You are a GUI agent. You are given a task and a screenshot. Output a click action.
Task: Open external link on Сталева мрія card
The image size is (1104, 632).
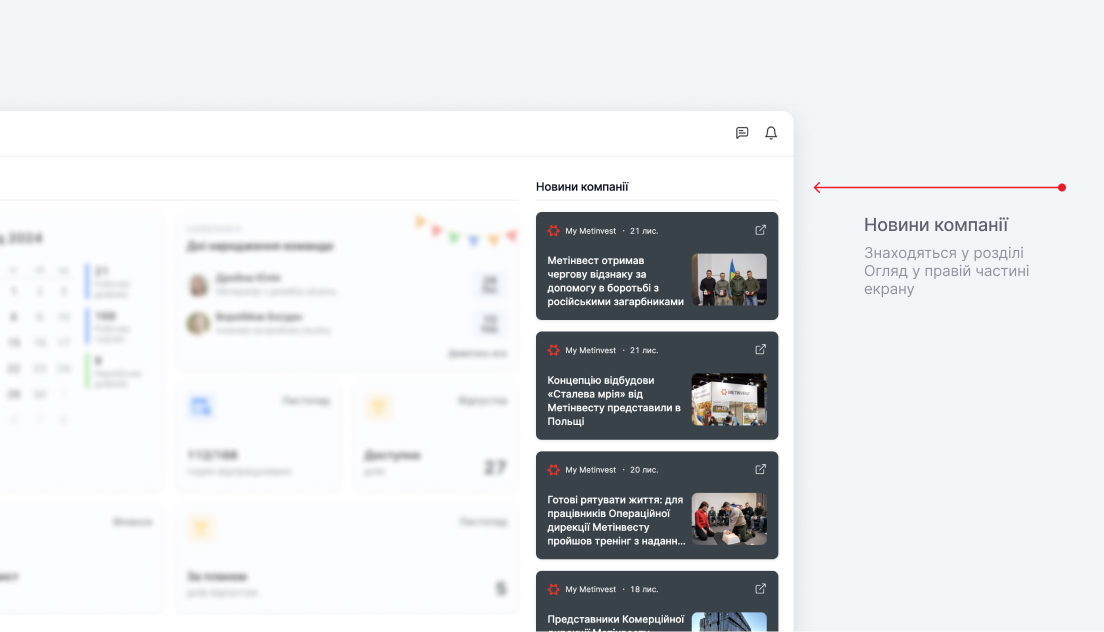[760, 350]
